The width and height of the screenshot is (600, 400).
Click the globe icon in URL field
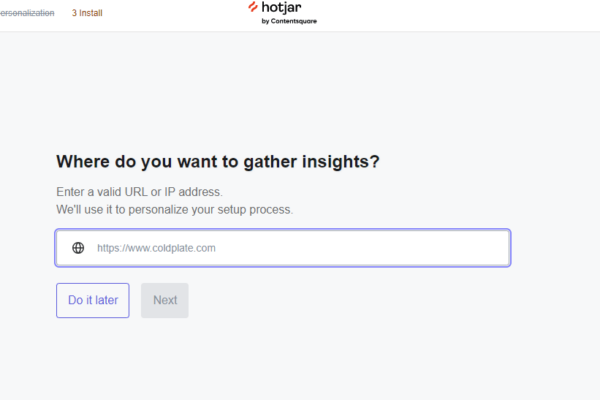coord(78,248)
